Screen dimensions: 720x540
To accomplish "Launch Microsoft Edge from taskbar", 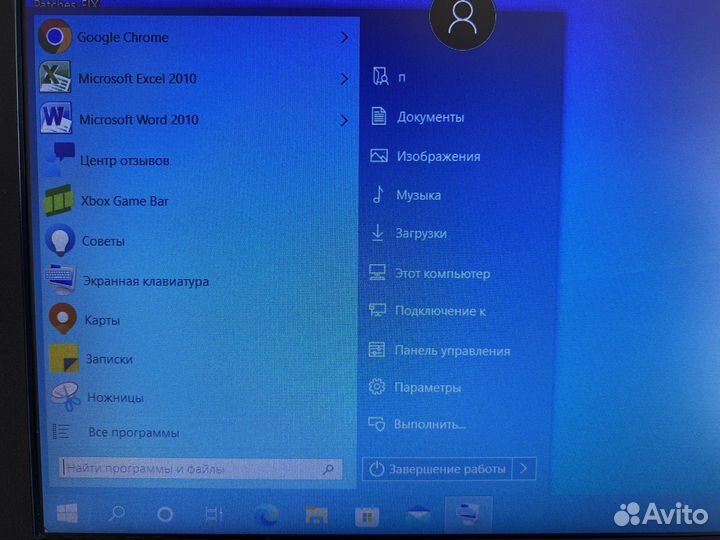I will point(266,515).
